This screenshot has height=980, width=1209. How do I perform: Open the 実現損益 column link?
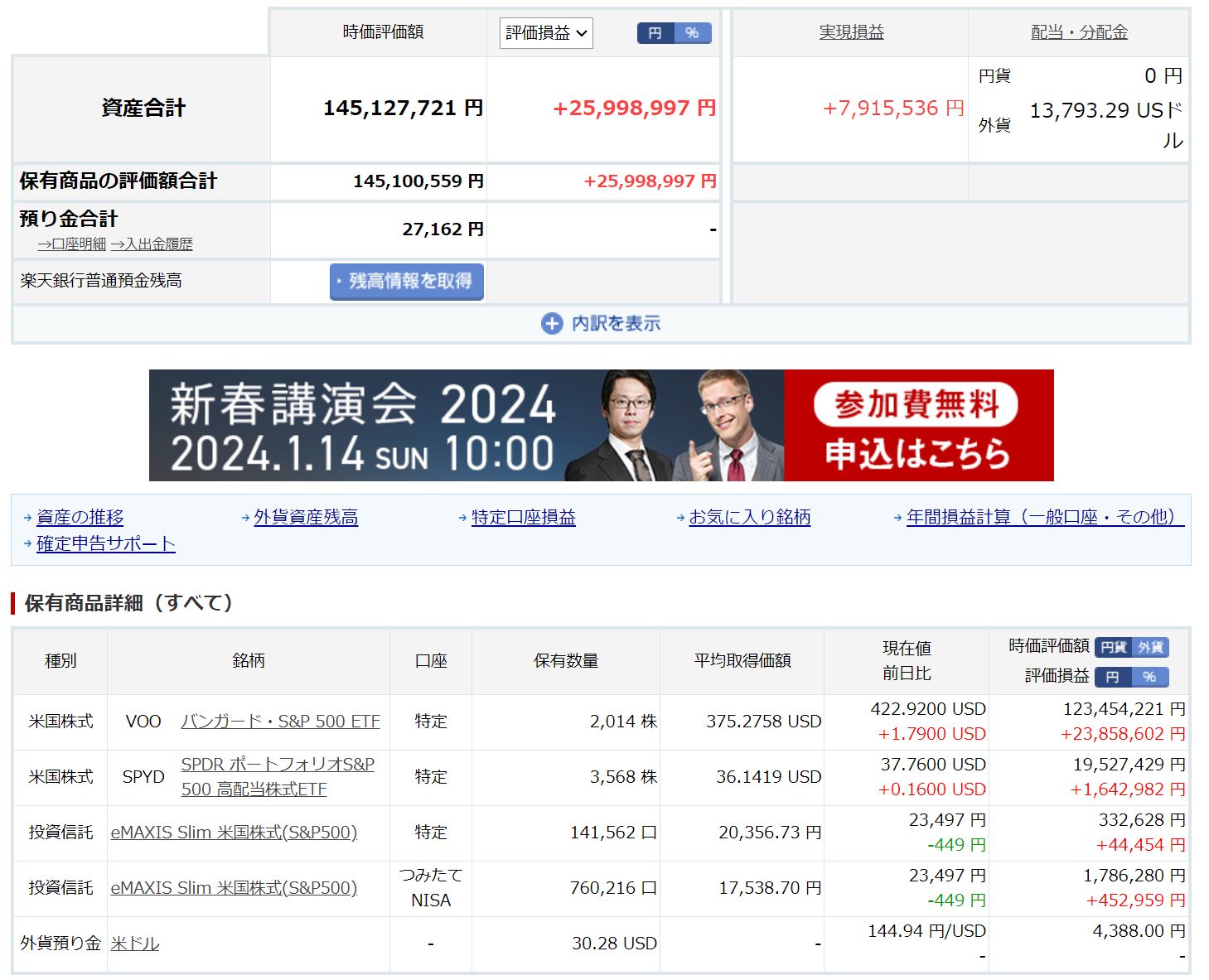tap(851, 32)
